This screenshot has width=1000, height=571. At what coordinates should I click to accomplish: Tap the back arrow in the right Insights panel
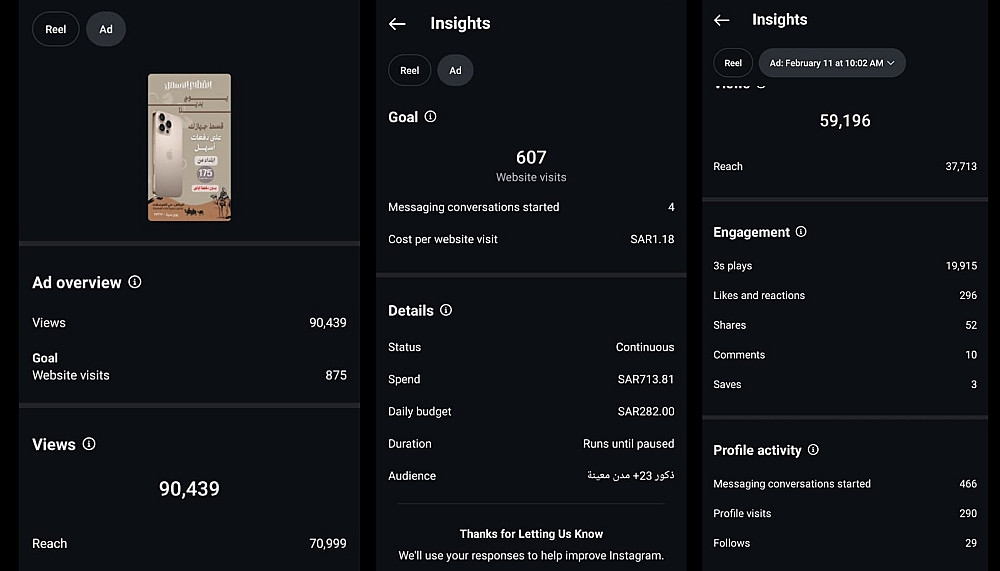[x=722, y=20]
